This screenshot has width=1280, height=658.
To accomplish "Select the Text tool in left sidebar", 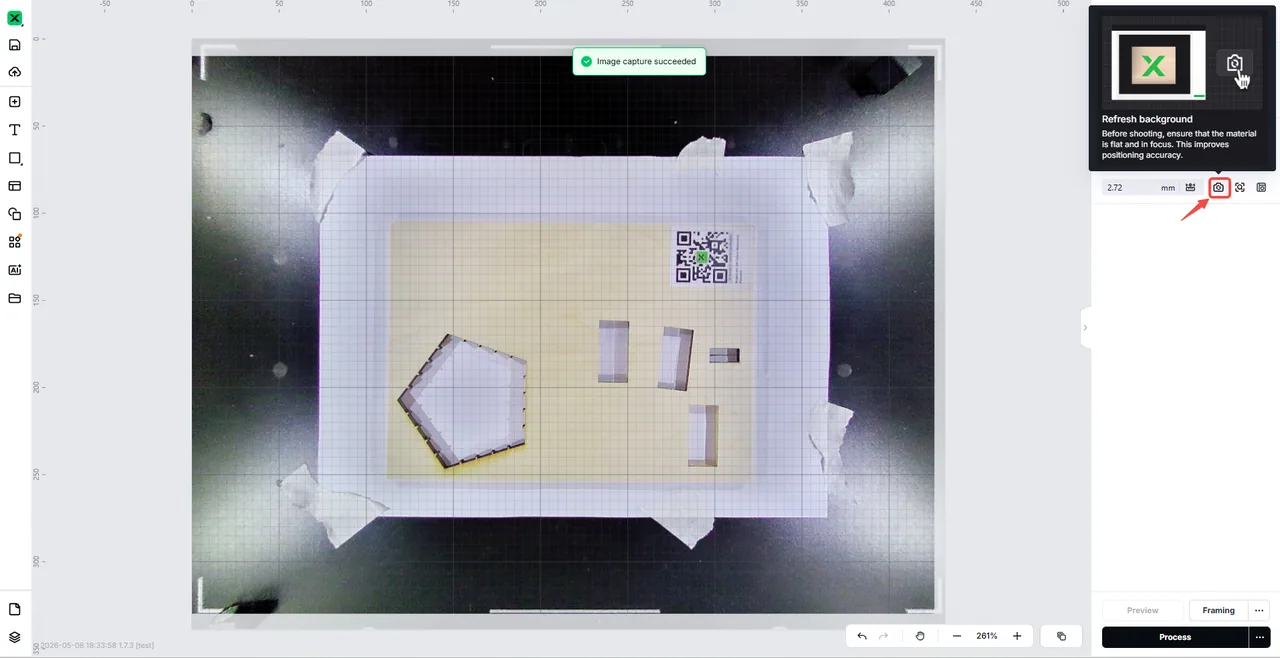I will [x=15, y=130].
